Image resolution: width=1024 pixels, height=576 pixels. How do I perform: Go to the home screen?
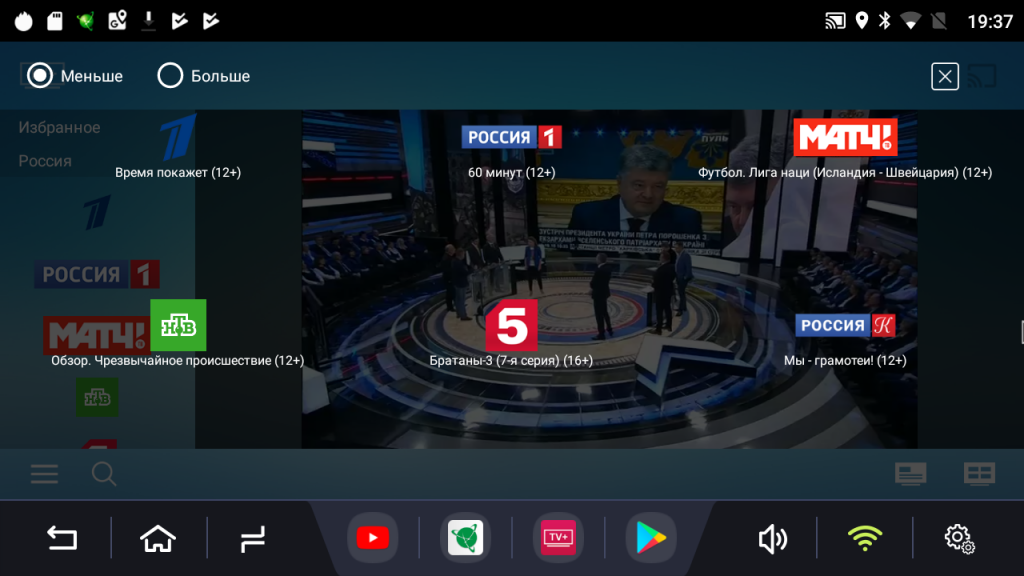[158, 539]
